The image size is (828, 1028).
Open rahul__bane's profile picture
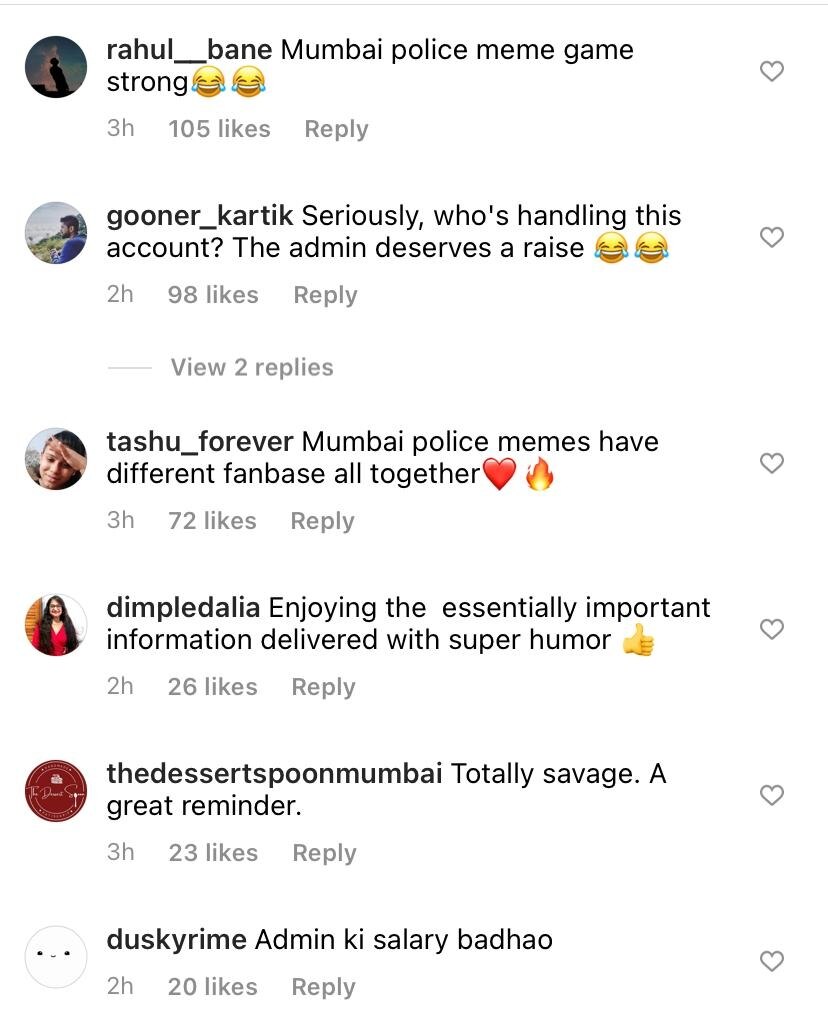click(x=56, y=67)
